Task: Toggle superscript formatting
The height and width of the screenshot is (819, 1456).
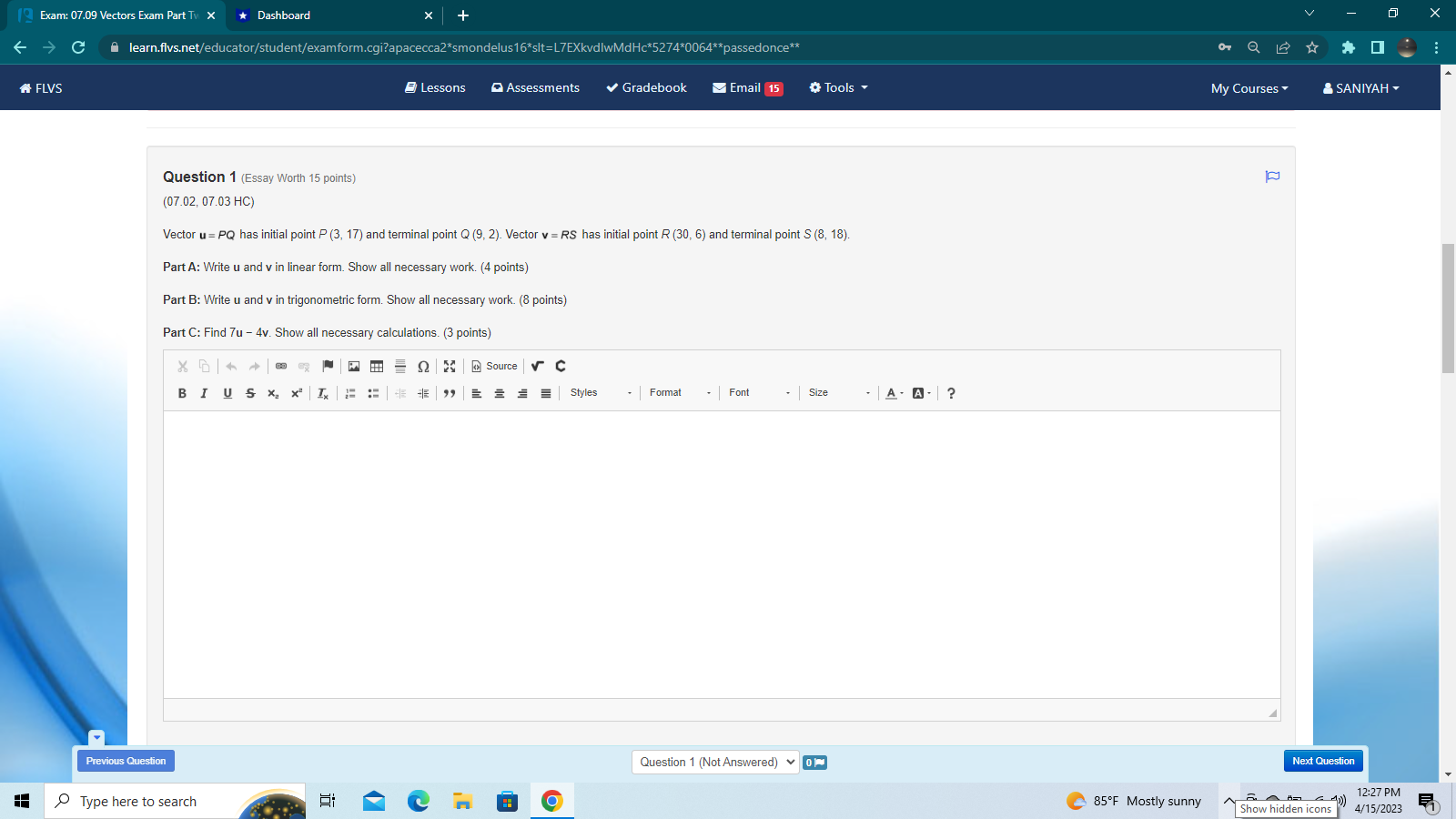Action: (x=296, y=393)
